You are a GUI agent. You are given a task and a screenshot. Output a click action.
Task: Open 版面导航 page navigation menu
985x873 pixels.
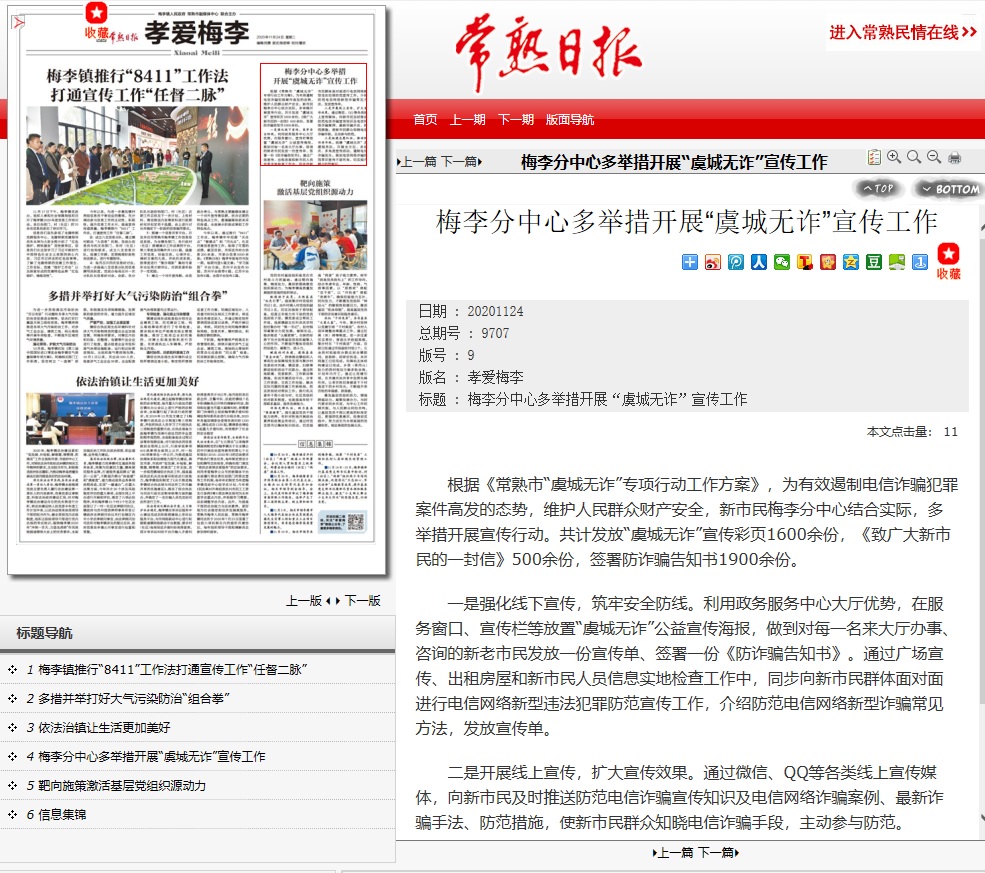pos(570,119)
